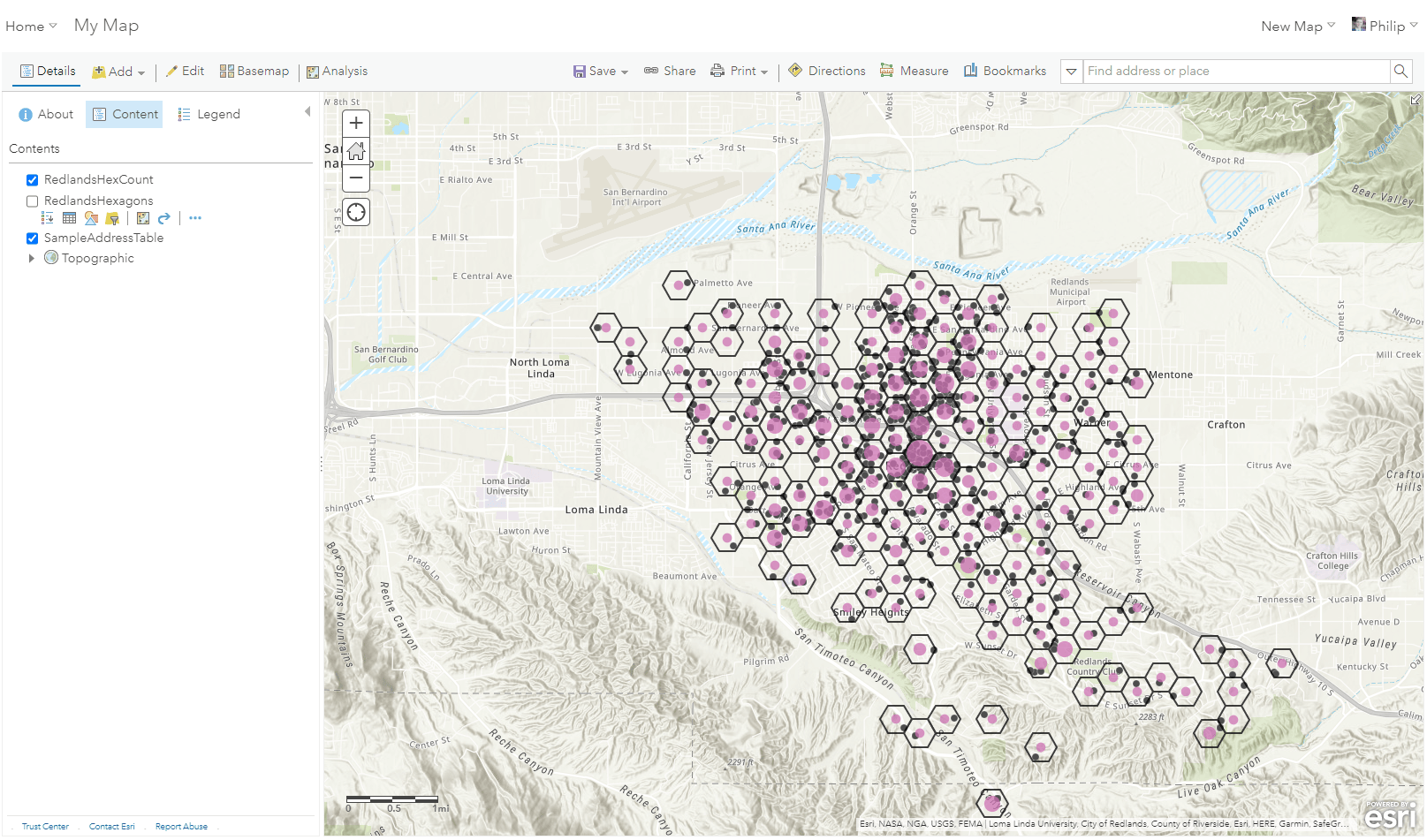Expand map attribution text at bottom
The image size is (1427, 840).
click(1104, 824)
